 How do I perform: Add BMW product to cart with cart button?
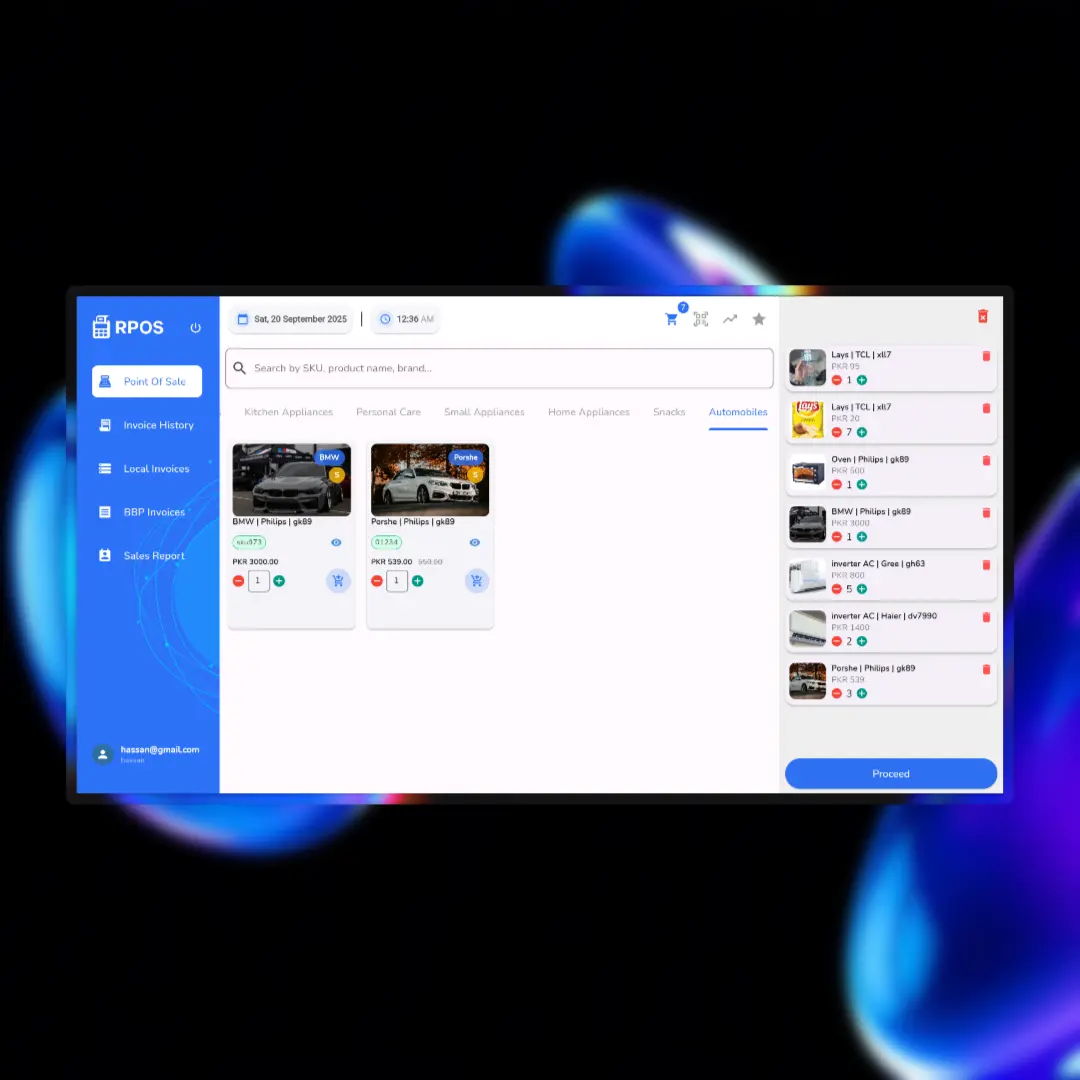[338, 581]
